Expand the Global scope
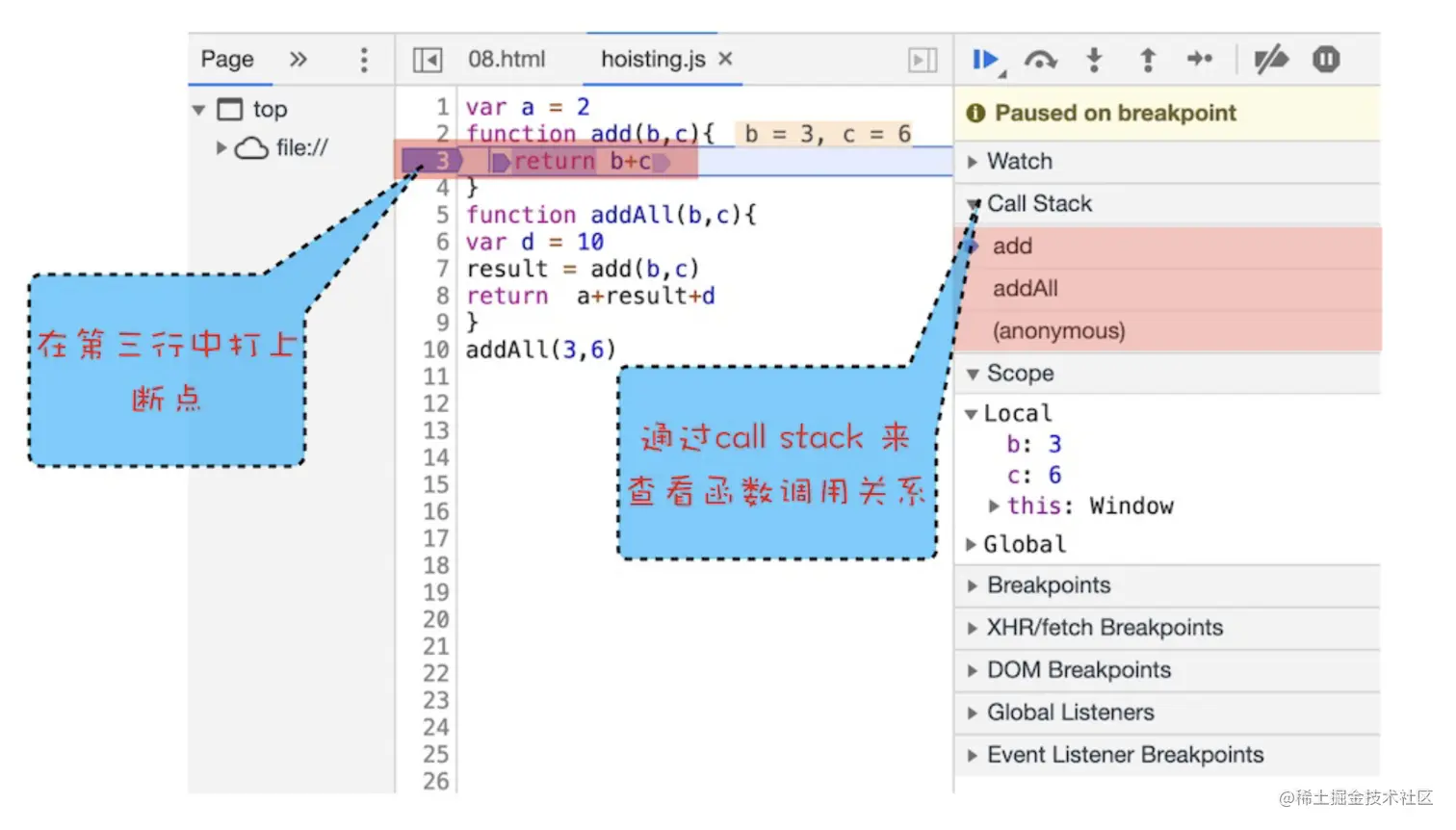Screen dimensions: 1456x830 972,545
